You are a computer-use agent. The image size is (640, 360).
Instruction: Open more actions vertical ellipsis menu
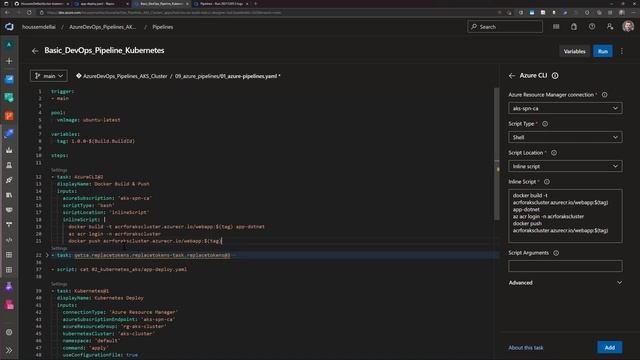[622, 51]
